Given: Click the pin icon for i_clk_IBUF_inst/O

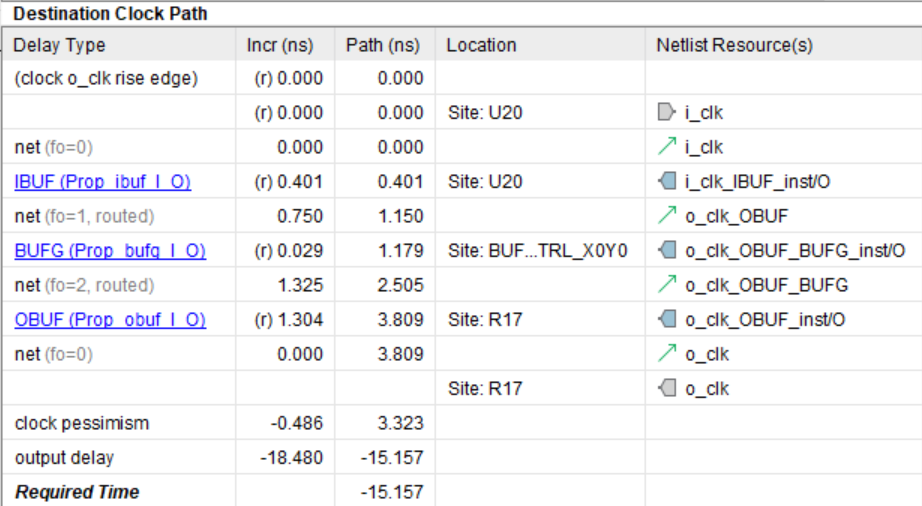Looking at the screenshot, I should tap(666, 182).
